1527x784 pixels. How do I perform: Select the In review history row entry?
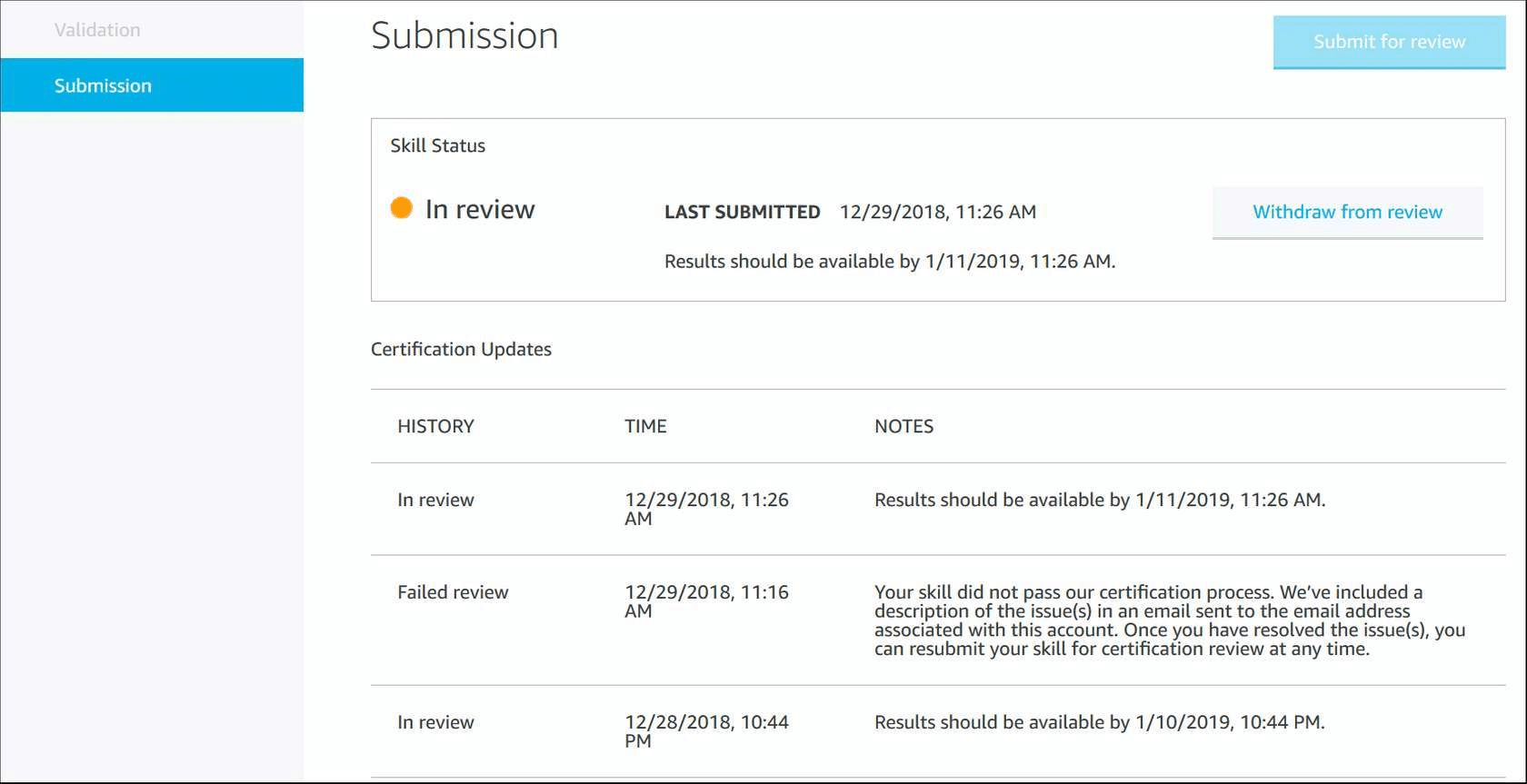[435, 499]
